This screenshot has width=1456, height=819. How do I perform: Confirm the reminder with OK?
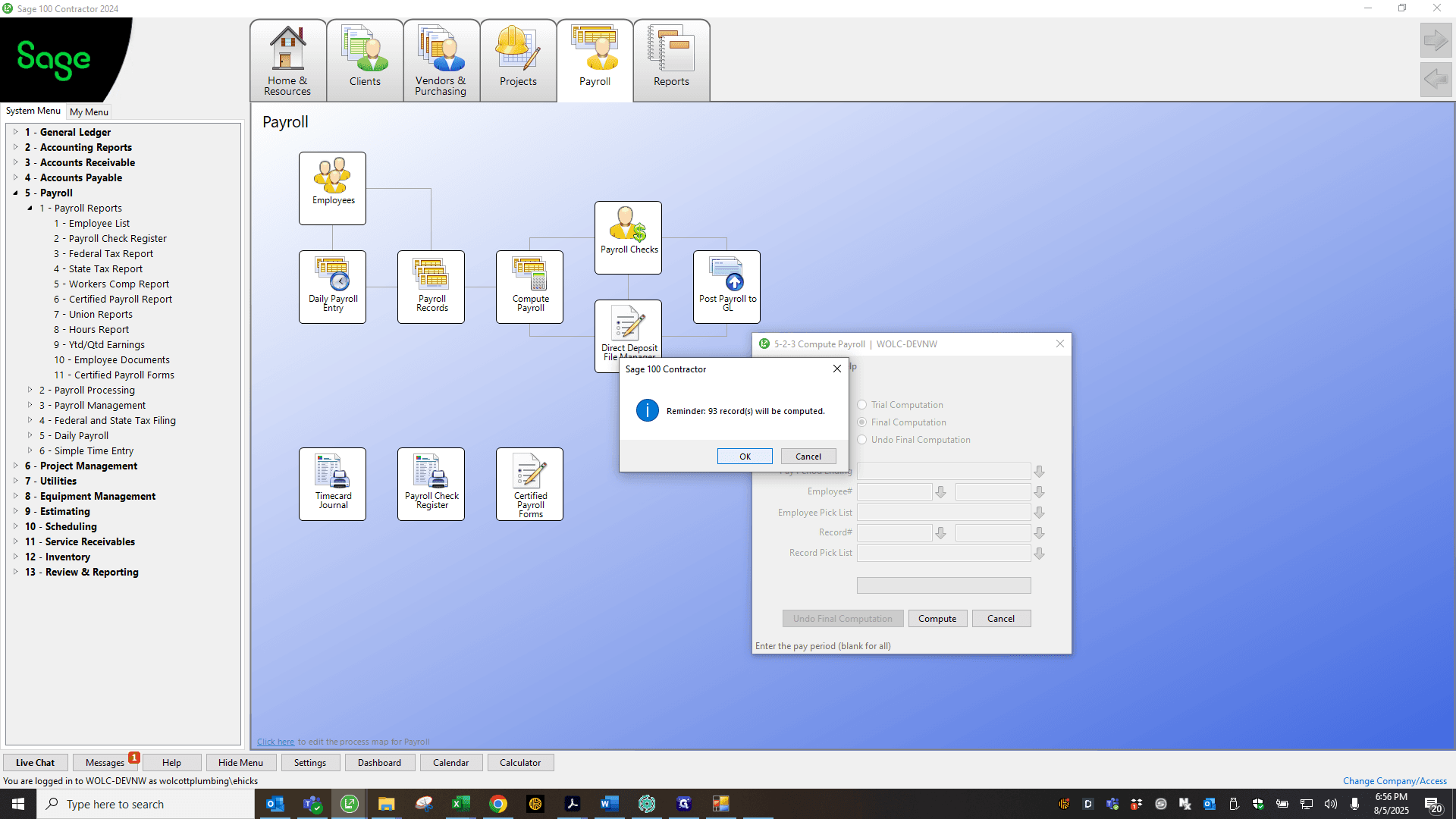(745, 457)
